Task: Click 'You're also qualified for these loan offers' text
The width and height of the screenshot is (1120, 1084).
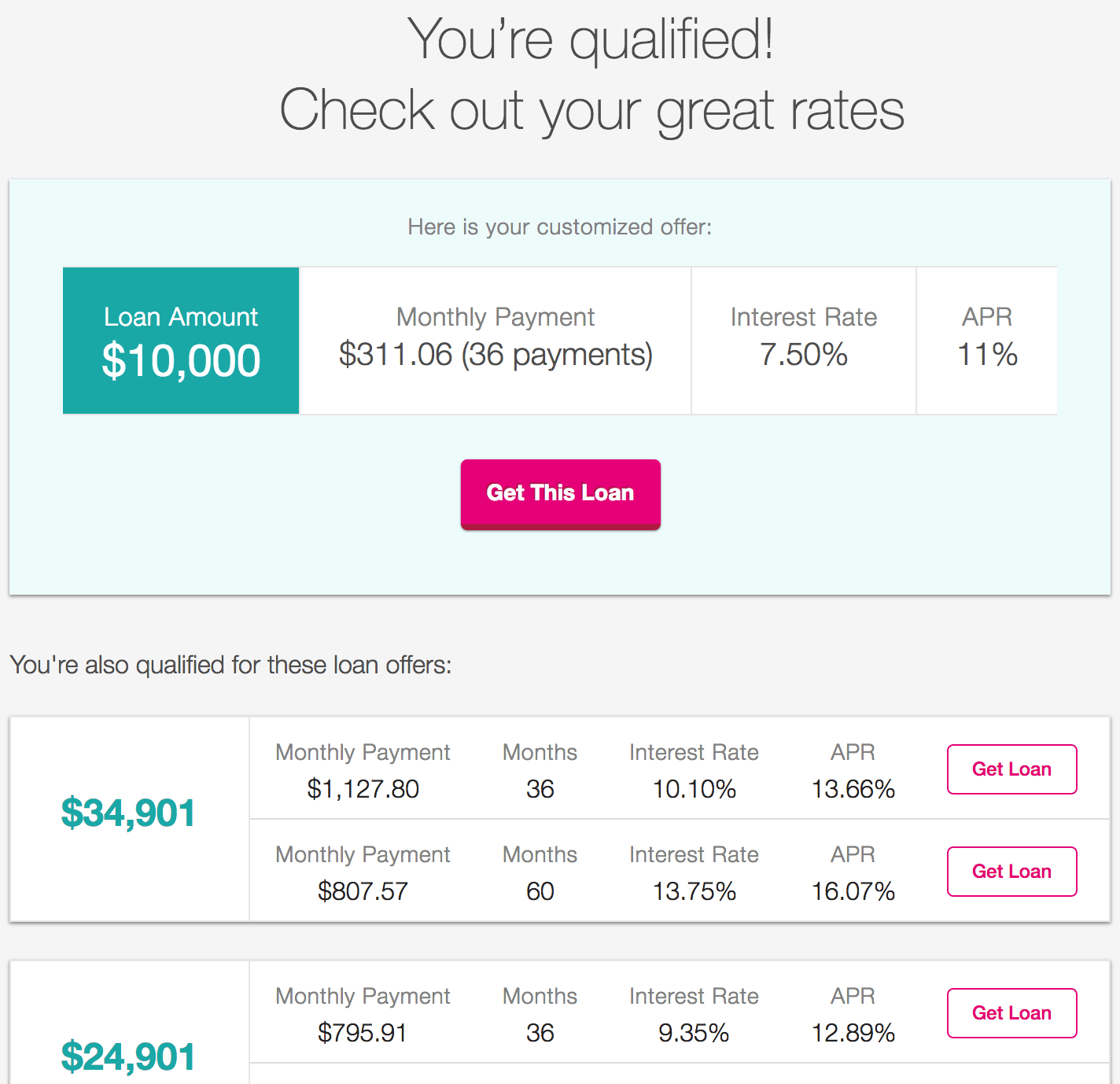Action: (230, 666)
